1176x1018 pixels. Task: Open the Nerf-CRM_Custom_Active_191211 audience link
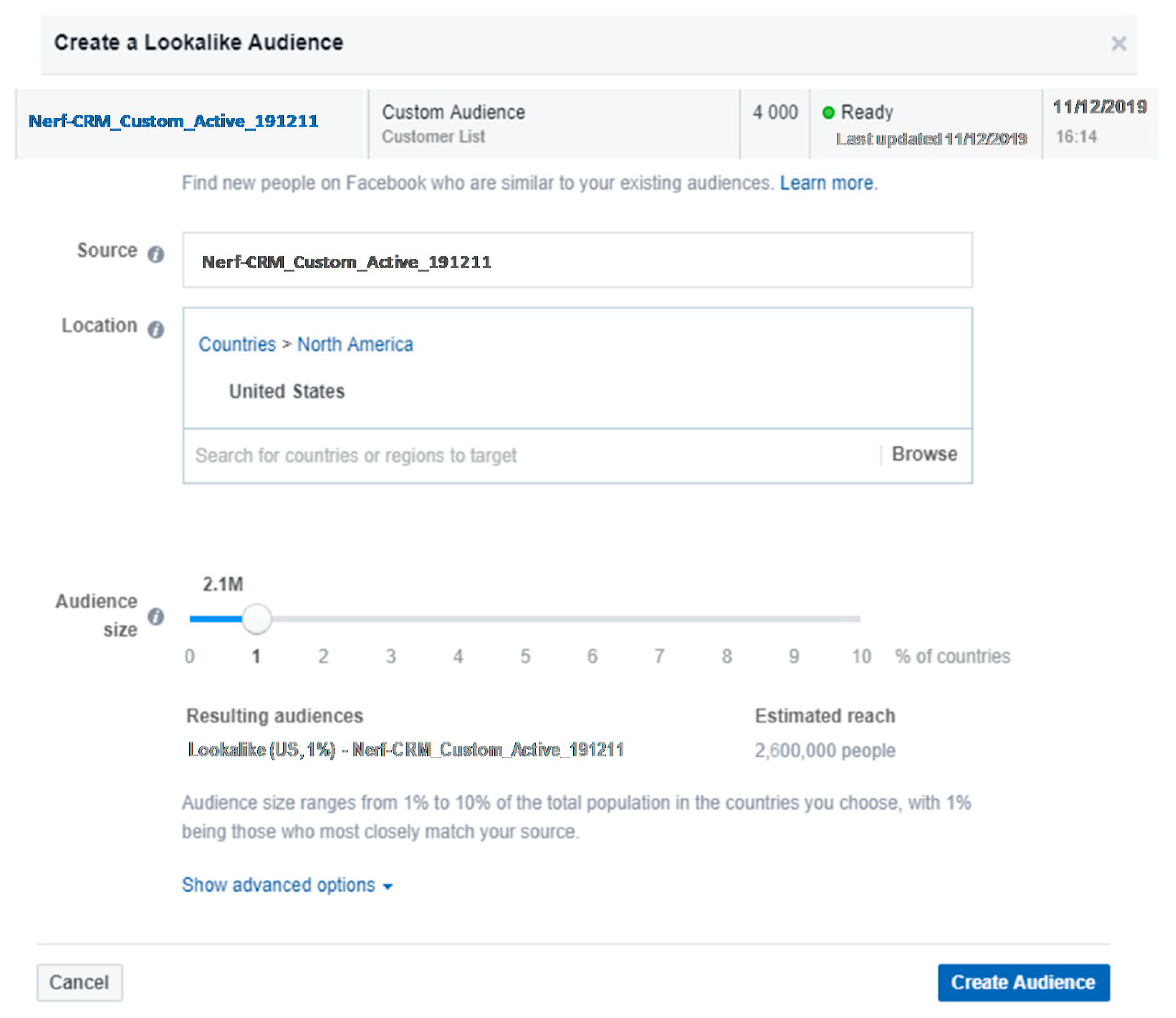tap(173, 121)
